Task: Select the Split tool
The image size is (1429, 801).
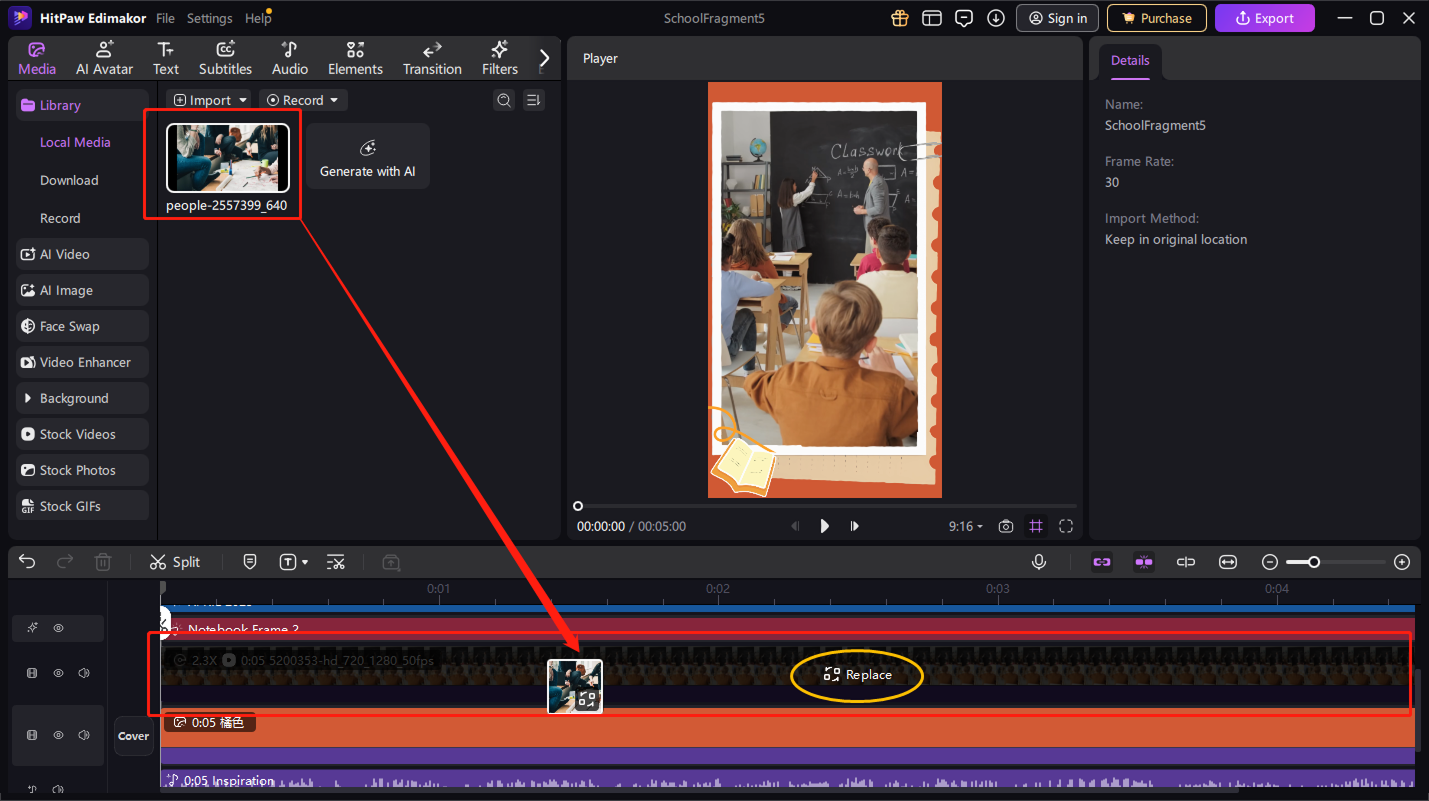Action: click(174, 562)
